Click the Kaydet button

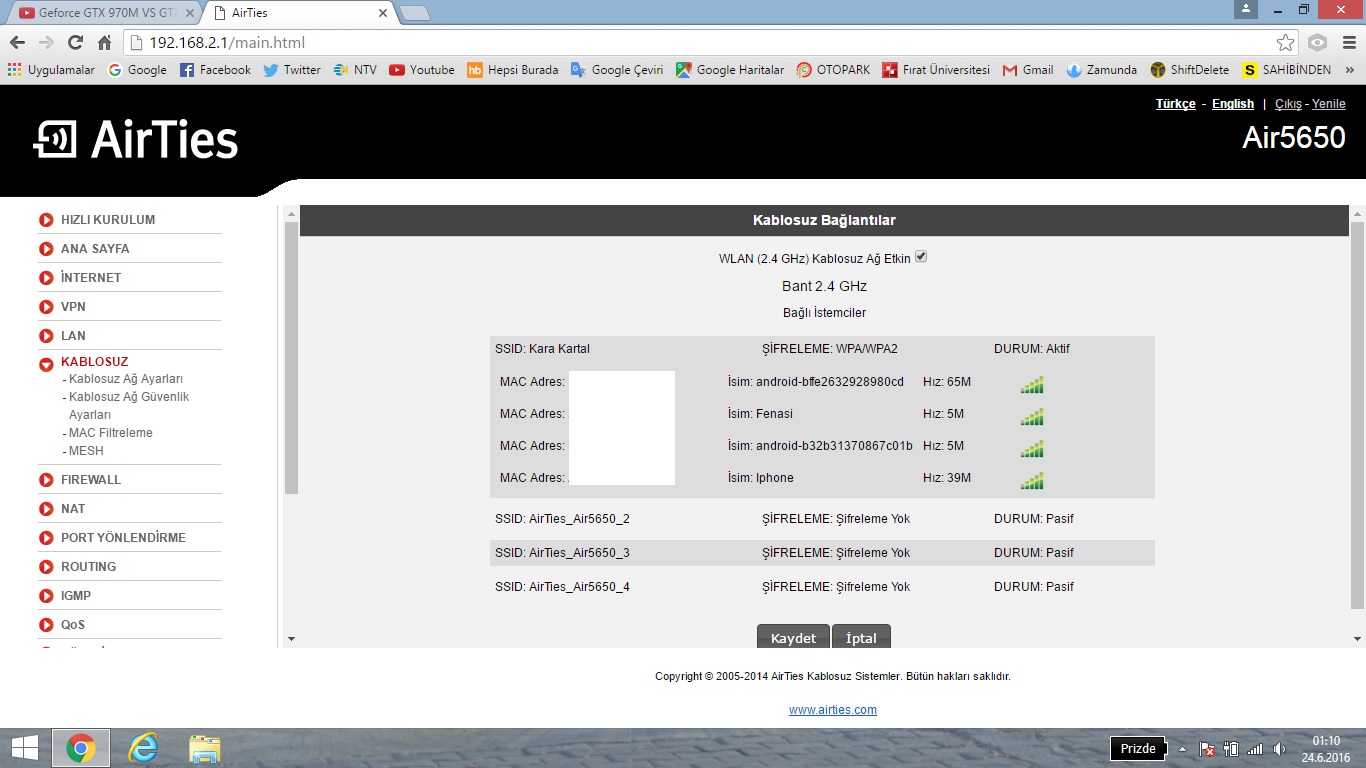[793, 637]
